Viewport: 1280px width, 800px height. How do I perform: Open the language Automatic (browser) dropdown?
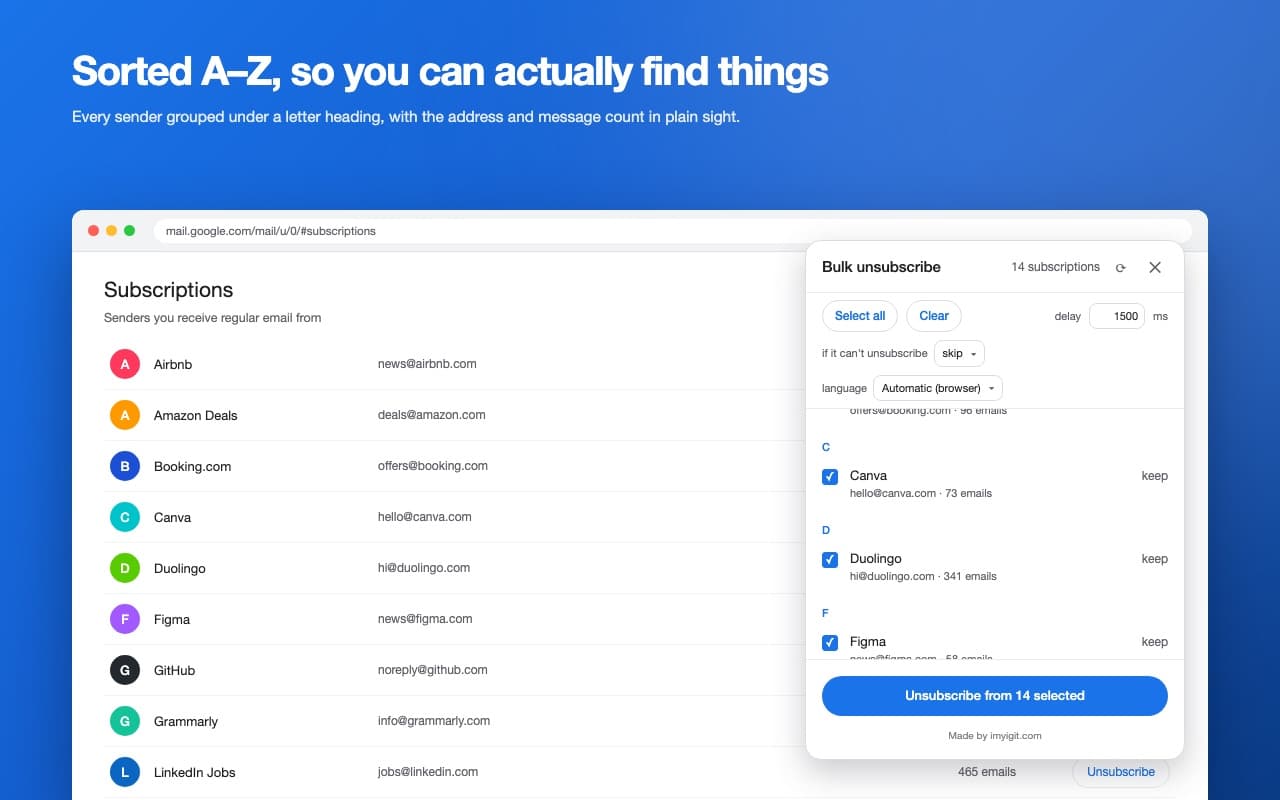(938, 388)
